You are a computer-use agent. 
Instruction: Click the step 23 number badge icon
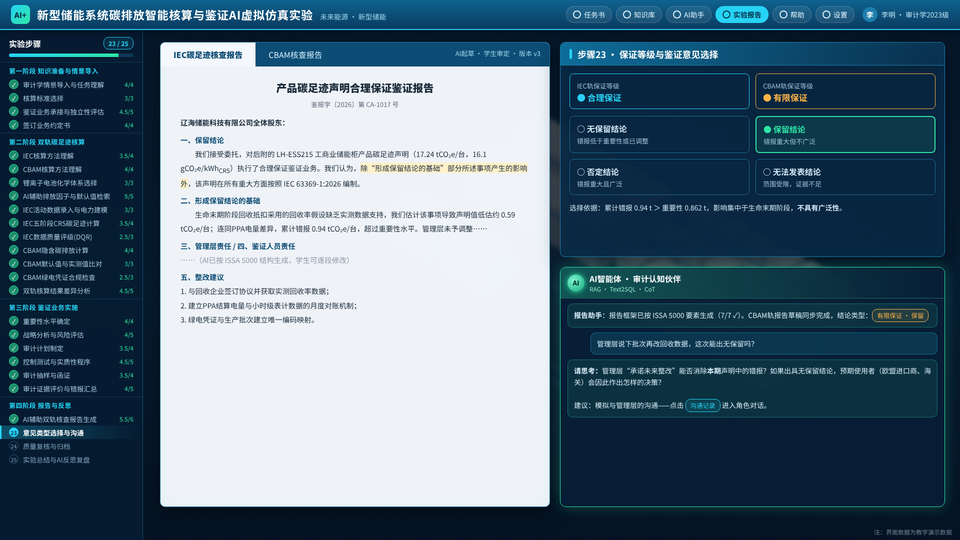point(13,433)
